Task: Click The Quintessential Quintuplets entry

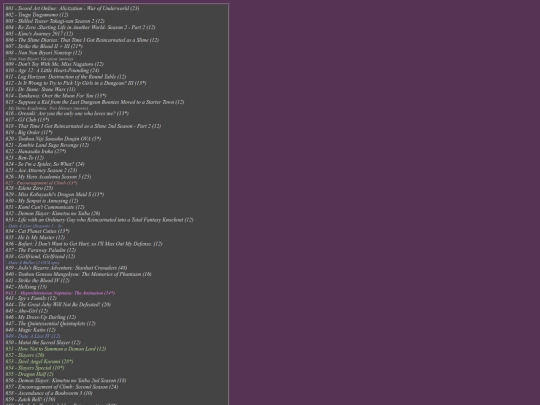Action: click(51, 323)
